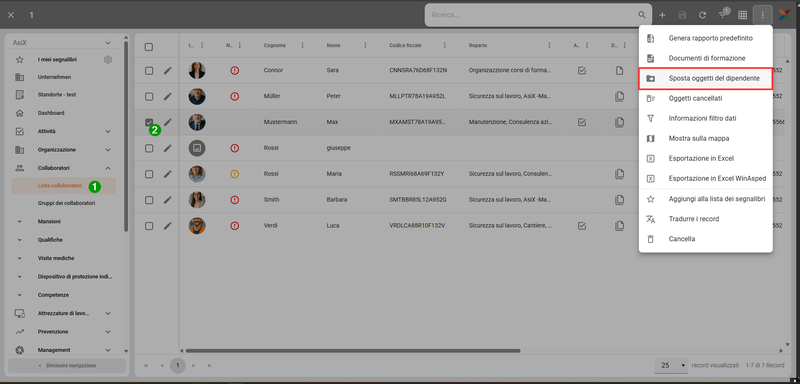Open documents icon in Luca Verdi row
Viewport: 800px width, 384px height.
tap(619, 225)
